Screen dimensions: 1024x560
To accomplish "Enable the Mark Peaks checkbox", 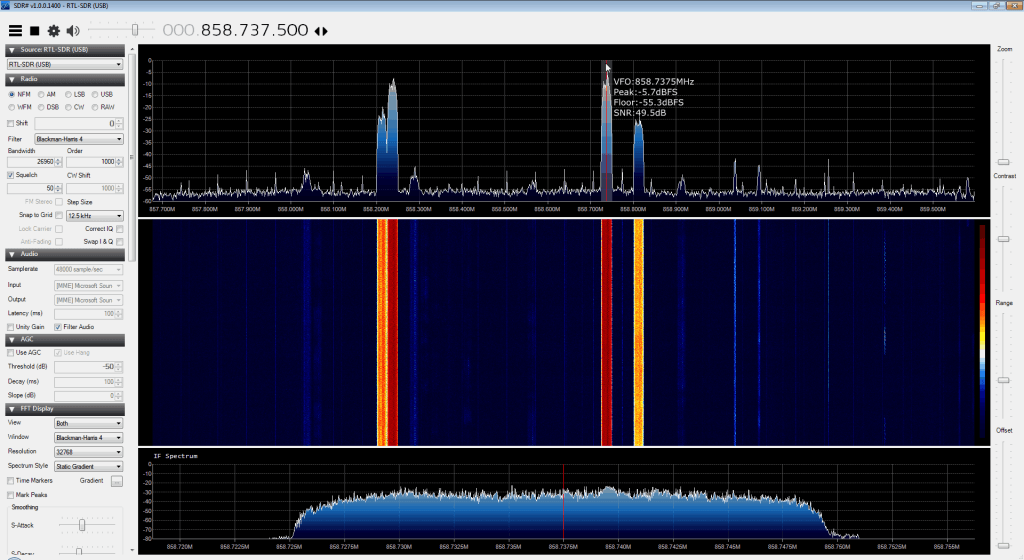I will (10, 495).
